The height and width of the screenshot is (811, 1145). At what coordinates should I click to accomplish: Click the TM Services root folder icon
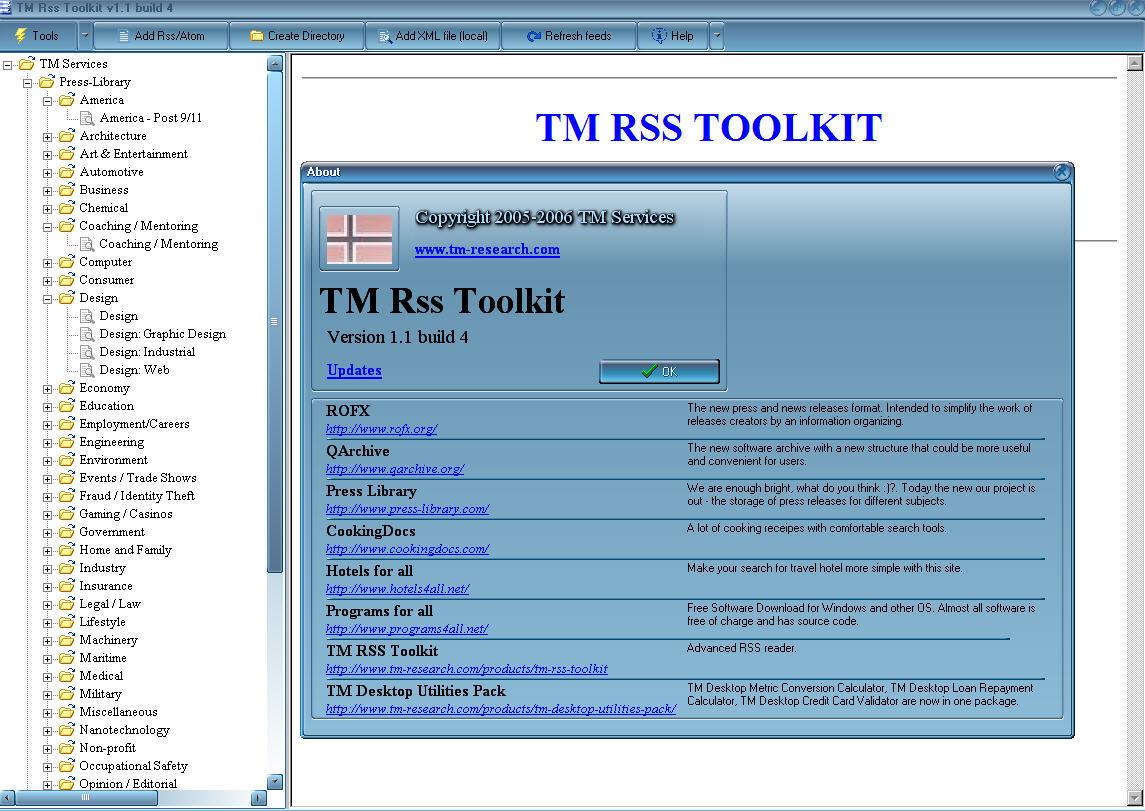(x=27, y=64)
